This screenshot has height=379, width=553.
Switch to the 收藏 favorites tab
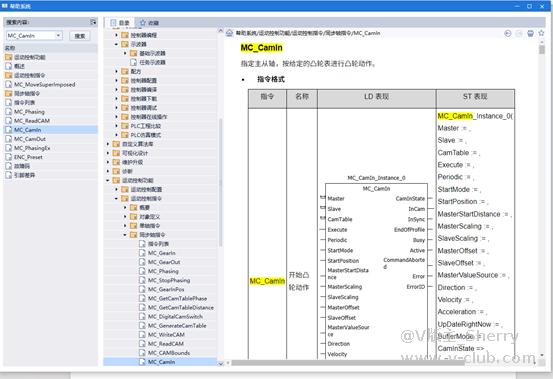(149, 23)
